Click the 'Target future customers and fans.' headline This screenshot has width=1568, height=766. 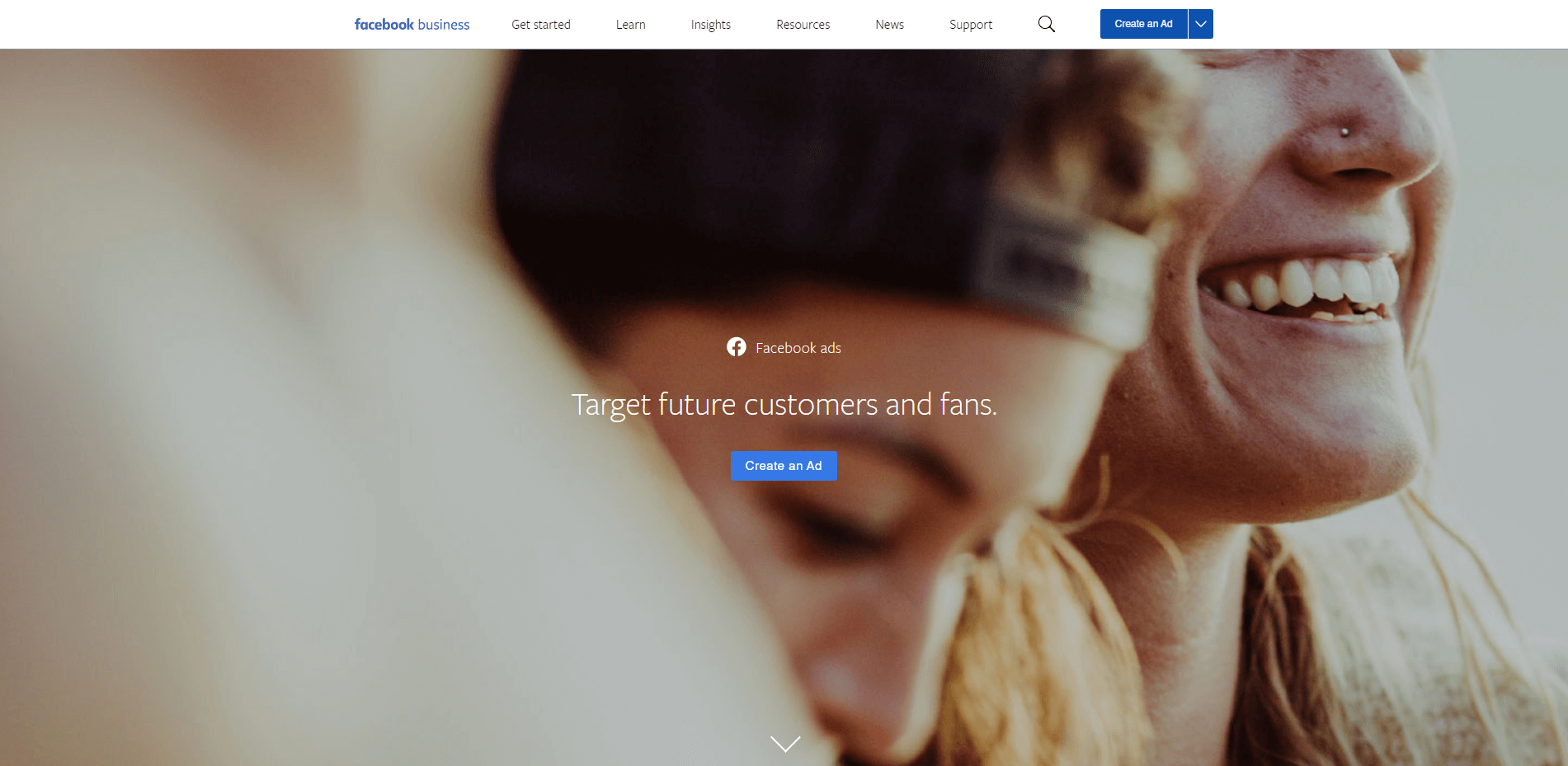(x=784, y=405)
